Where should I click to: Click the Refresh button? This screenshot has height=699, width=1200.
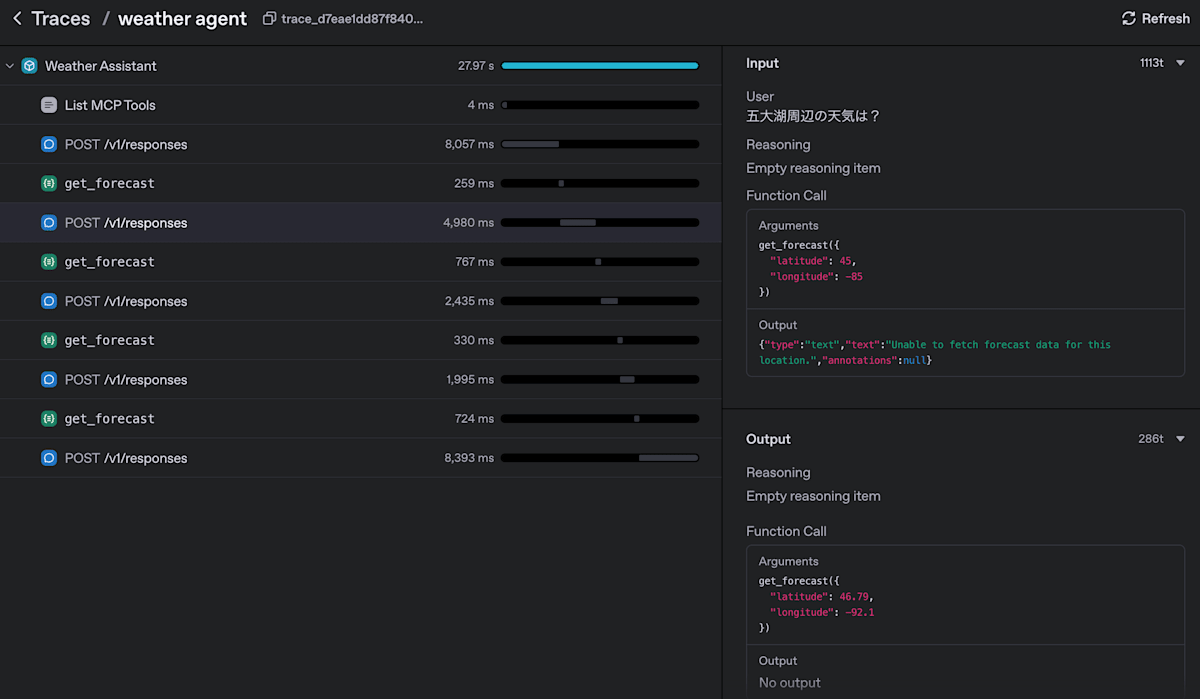(x=1156, y=19)
